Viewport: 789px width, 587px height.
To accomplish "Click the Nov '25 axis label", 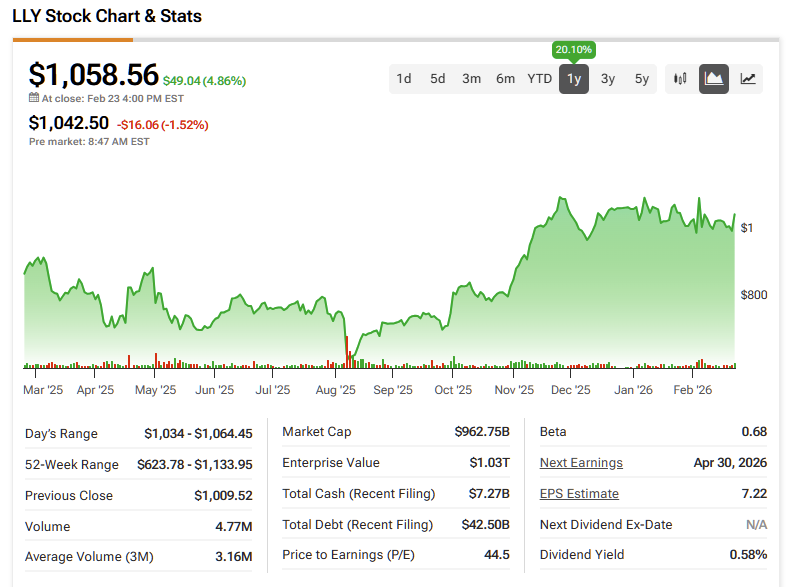I will point(514,390).
